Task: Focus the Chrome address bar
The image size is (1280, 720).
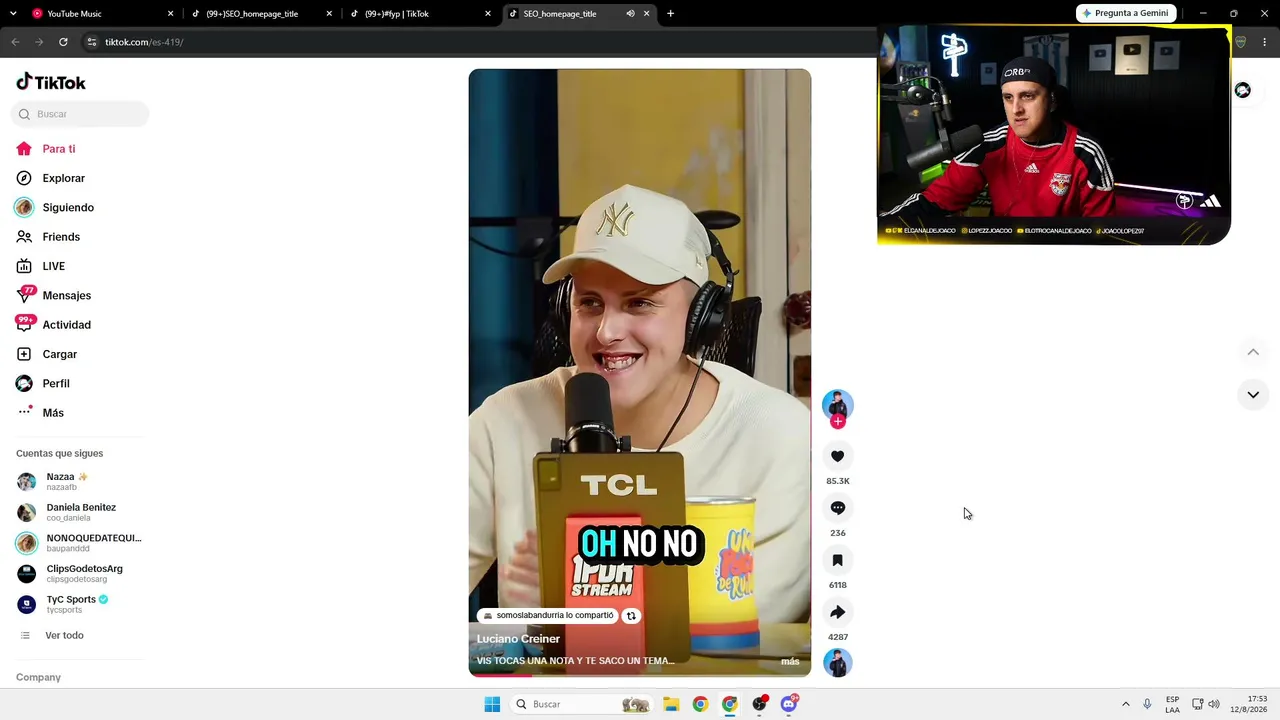Action: coord(480,42)
